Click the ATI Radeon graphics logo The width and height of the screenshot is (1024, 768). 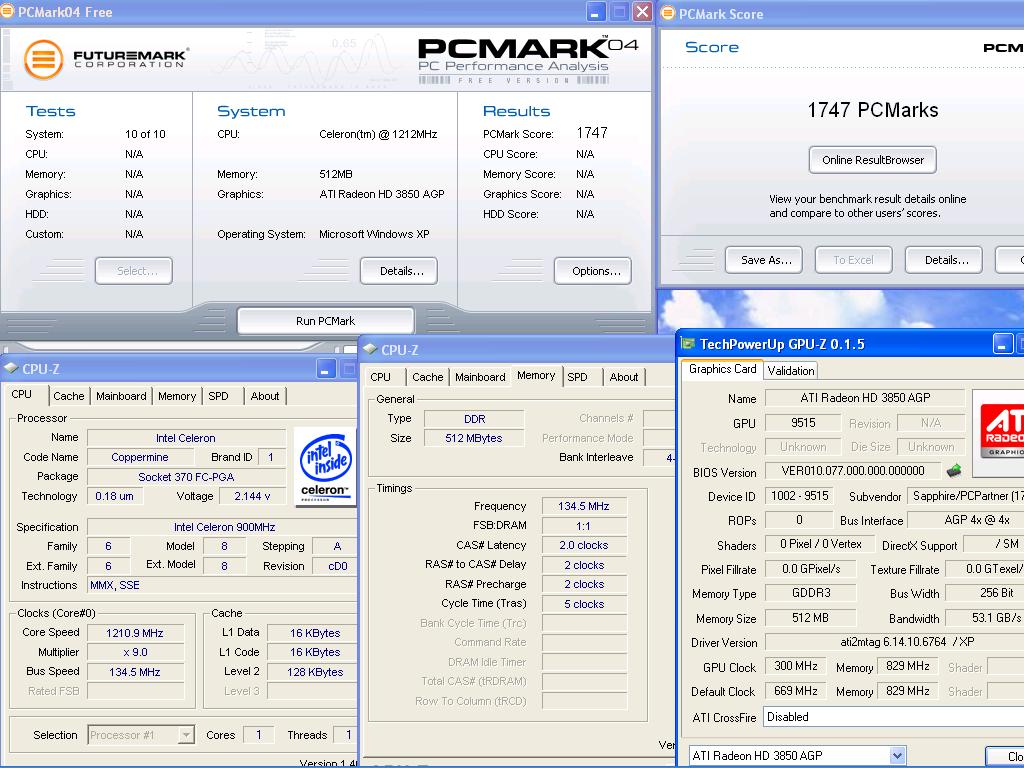pos(1001,432)
